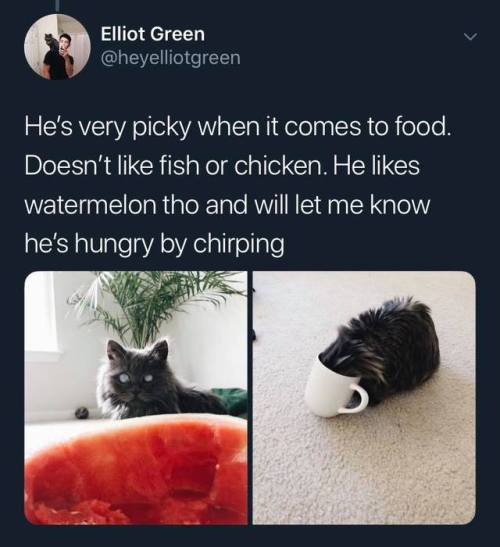Open the left photo with watermelon
The width and height of the screenshot is (500, 547).
[x=136, y=398]
